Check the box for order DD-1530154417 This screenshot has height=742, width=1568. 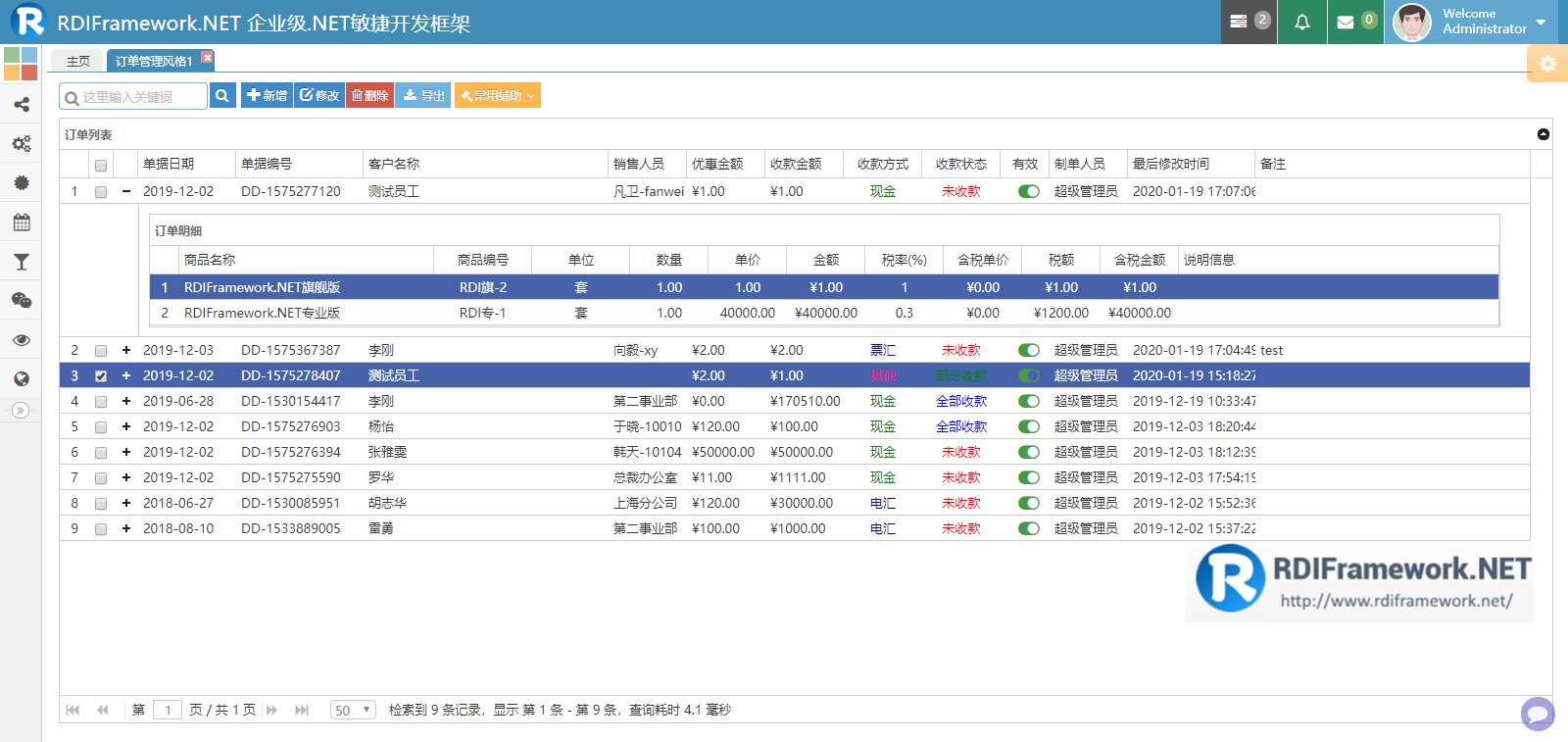click(x=101, y=402)
